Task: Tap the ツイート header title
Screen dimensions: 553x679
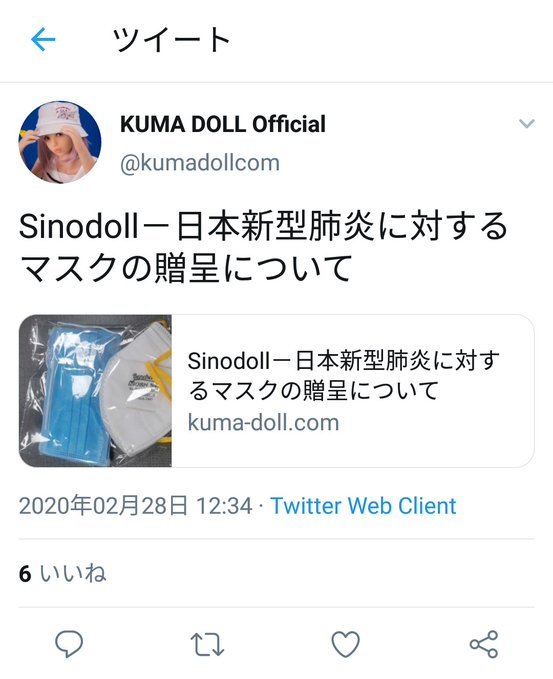Action: point(171,39)
